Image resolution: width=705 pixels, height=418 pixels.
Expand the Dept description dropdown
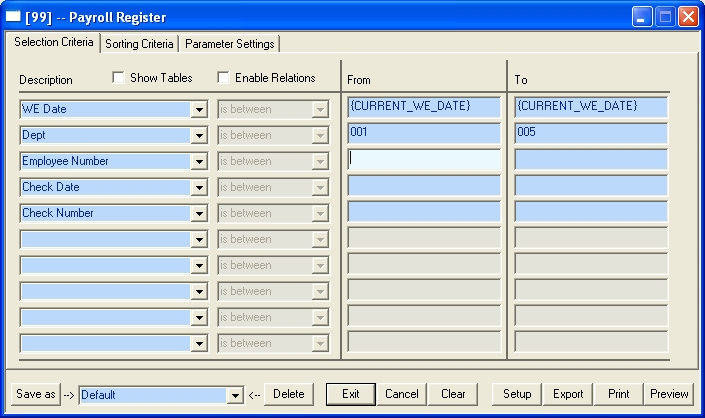click(x=200, y=135)
